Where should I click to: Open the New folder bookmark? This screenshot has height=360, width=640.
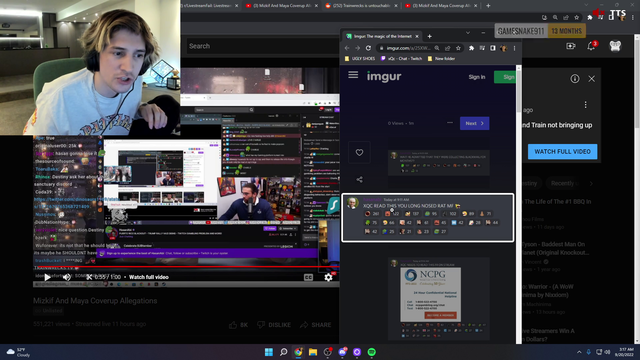[x=441, y=58]
